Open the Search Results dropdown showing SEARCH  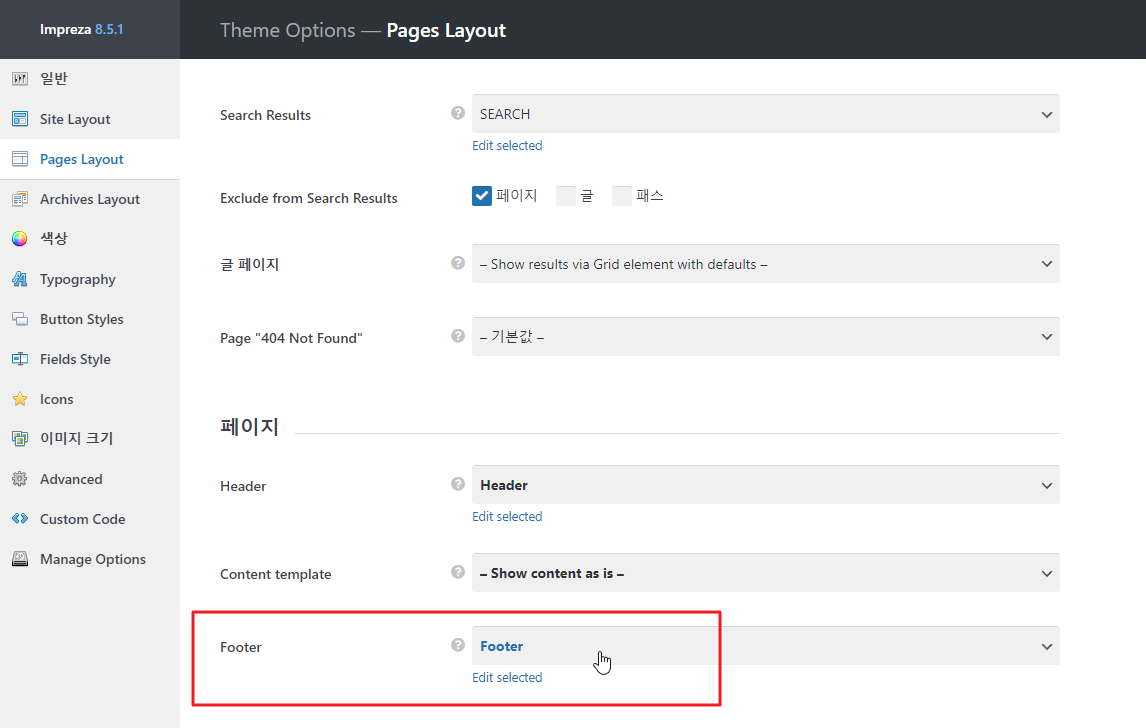coord(765,114)
